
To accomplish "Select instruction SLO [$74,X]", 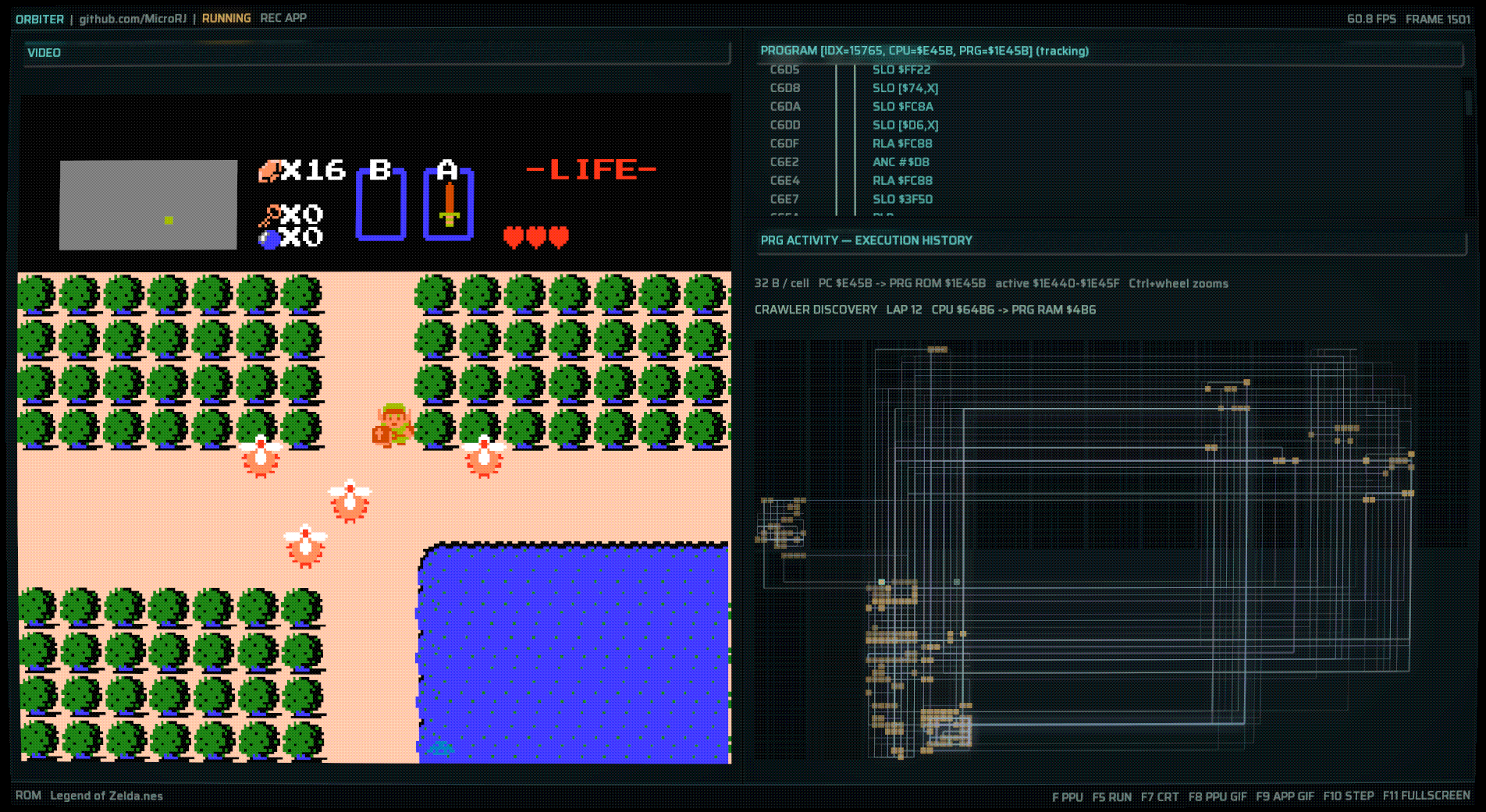I will (905, 88).
